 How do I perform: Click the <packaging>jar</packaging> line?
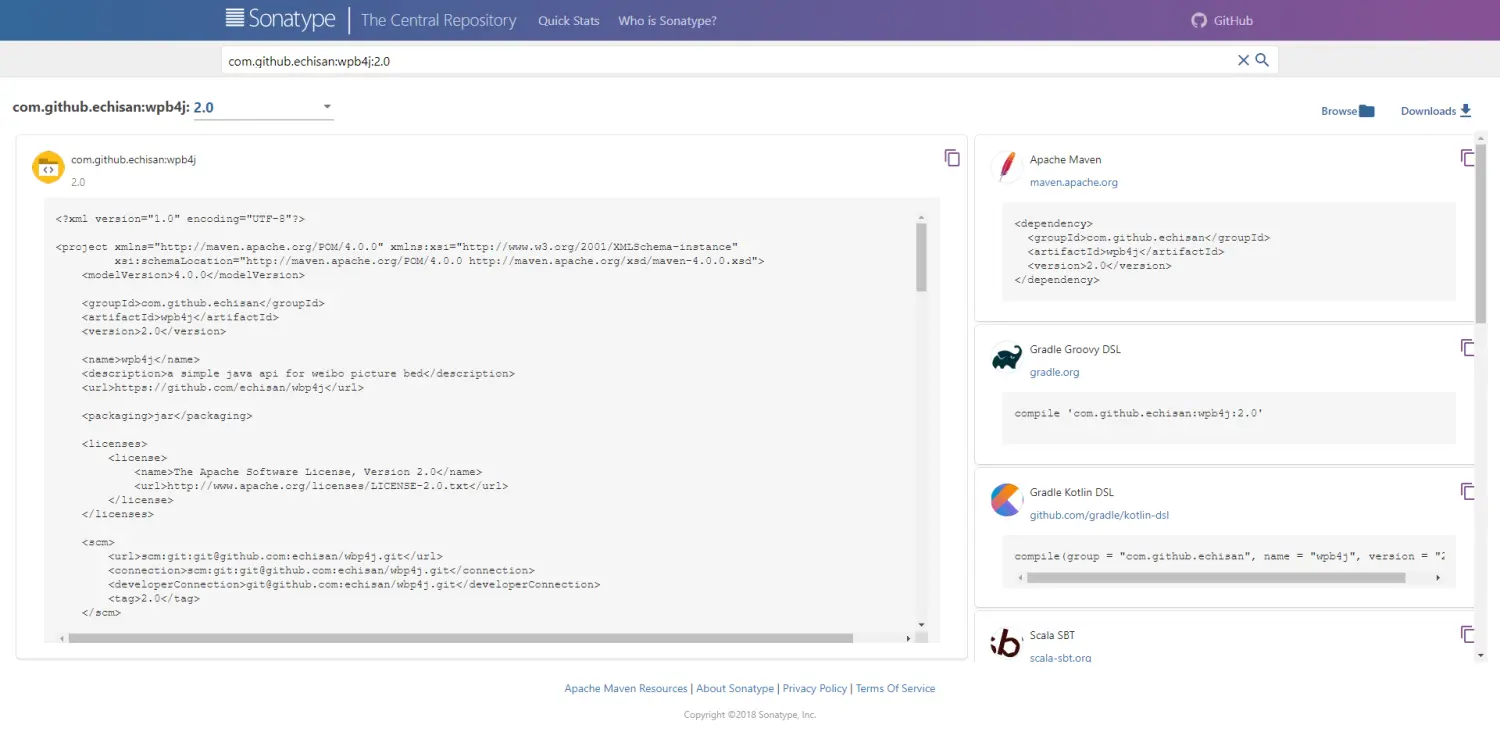click(x=167, y=415)
